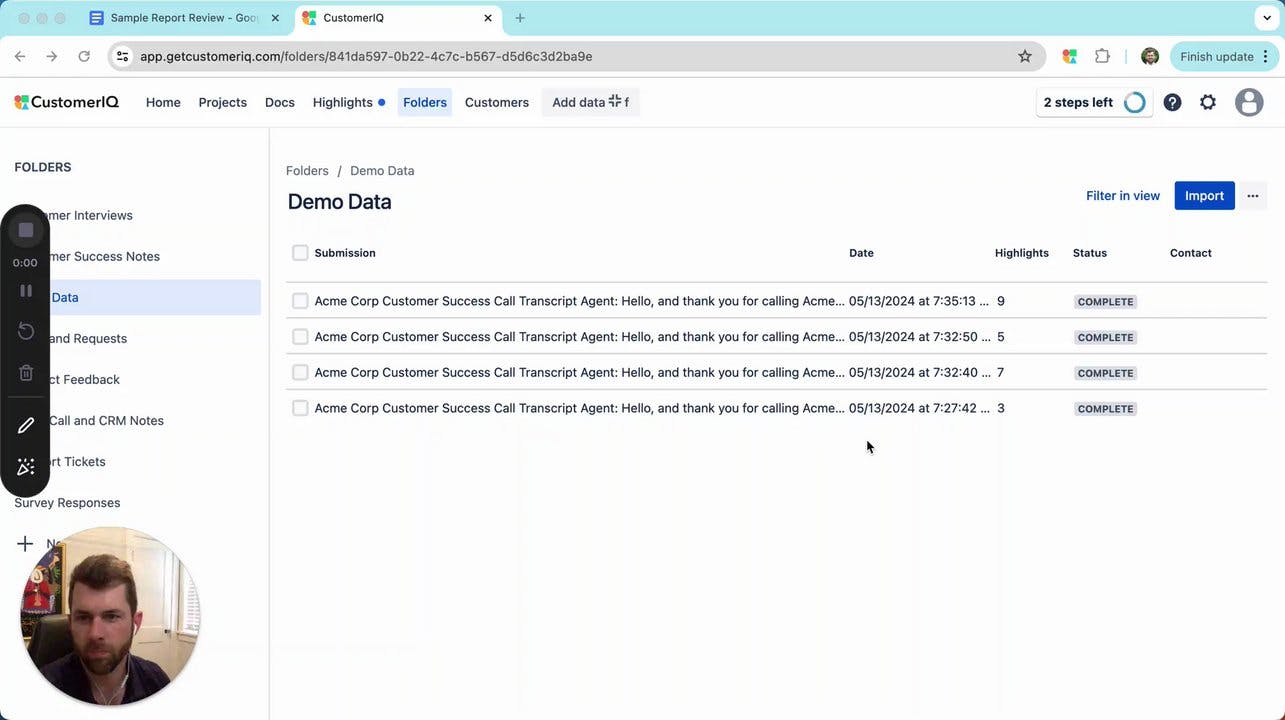This screenshot has width=1285, height=720.
Task: Pause the recording in the overlay
Action: pyautogui.click(x=25, y=290)
